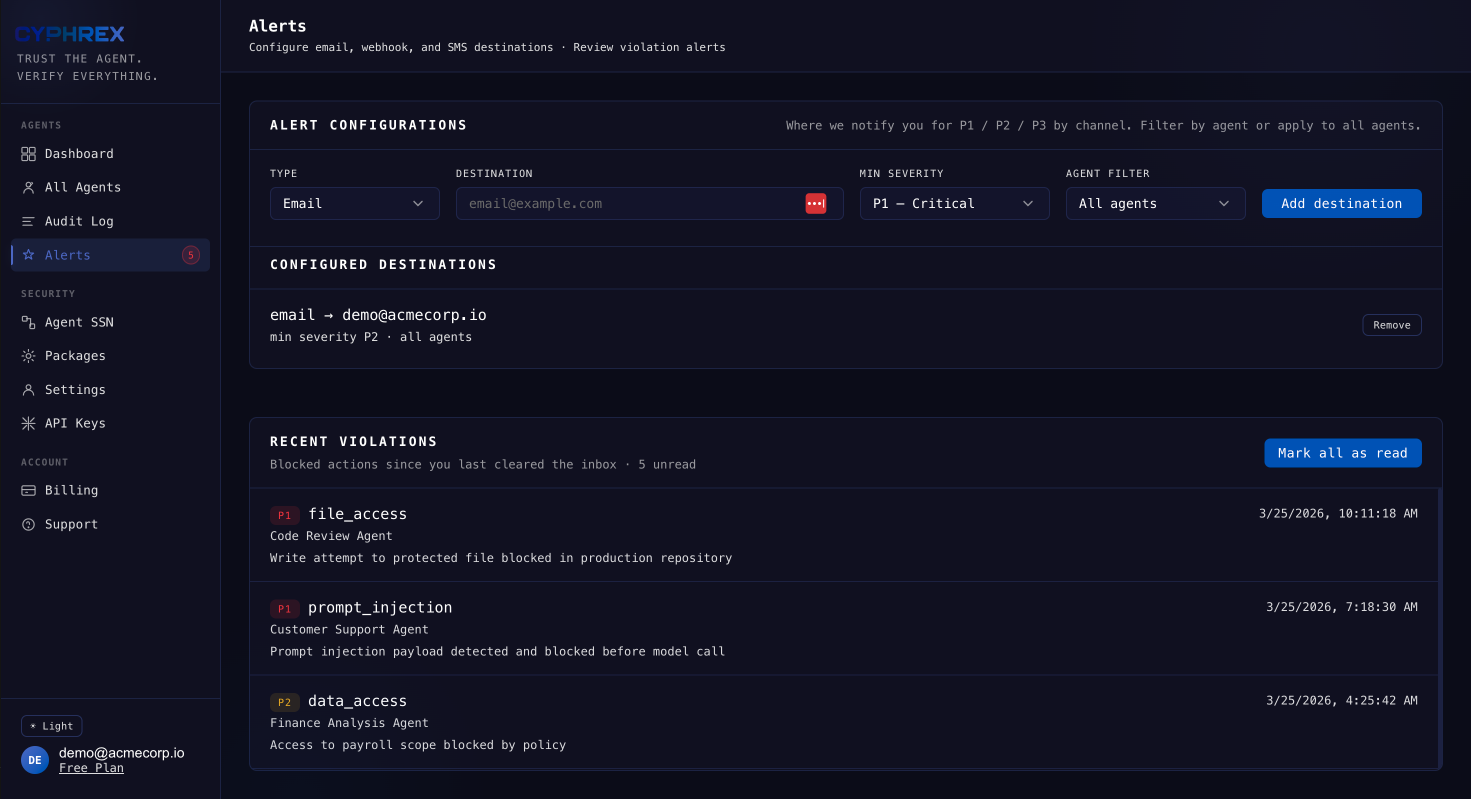Screen dimensions: 1471x799
Task: Open Settings from the sidebar
Action: 110,390
